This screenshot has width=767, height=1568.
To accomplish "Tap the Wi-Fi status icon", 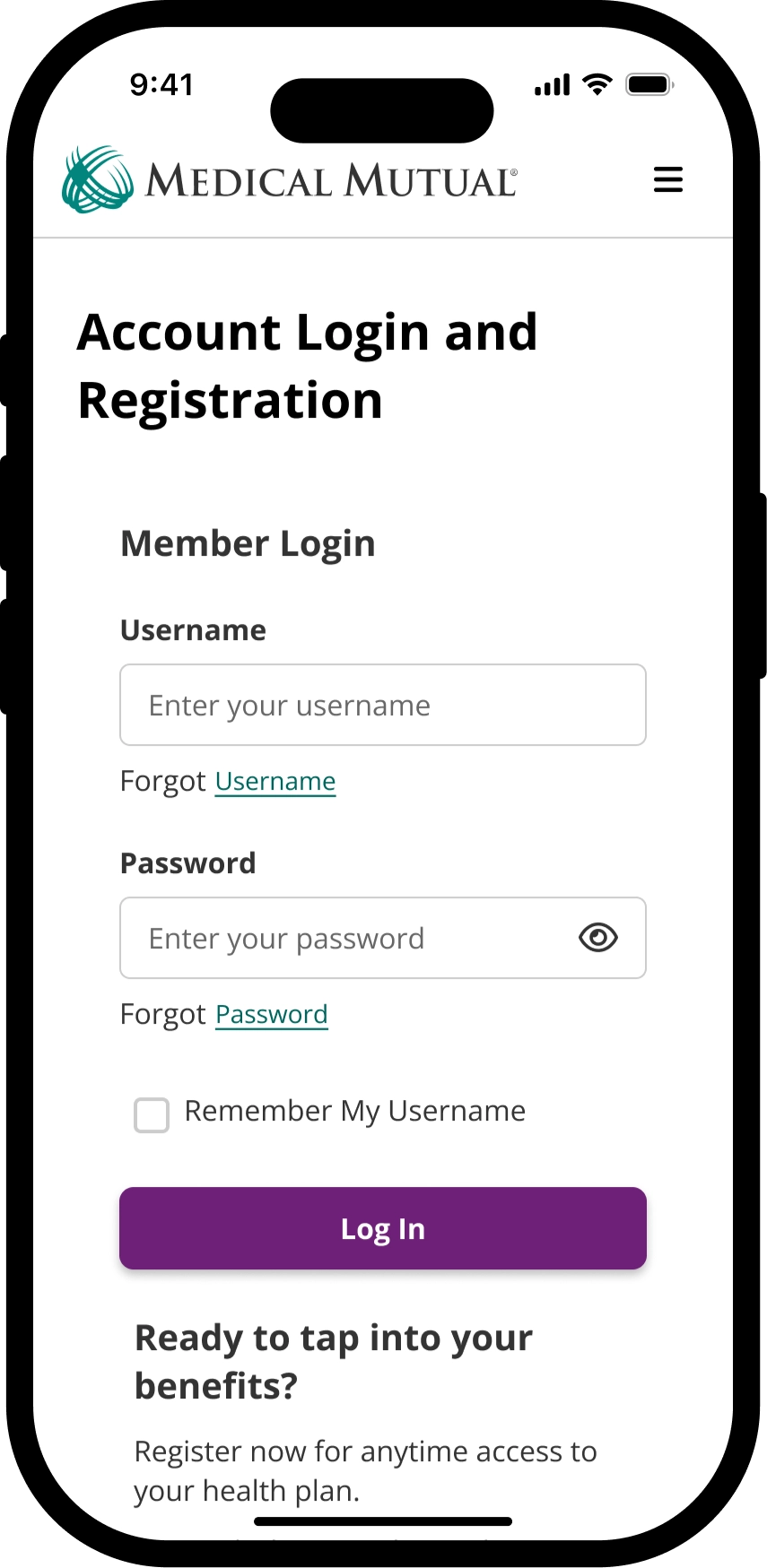I will tap(597, 85).
